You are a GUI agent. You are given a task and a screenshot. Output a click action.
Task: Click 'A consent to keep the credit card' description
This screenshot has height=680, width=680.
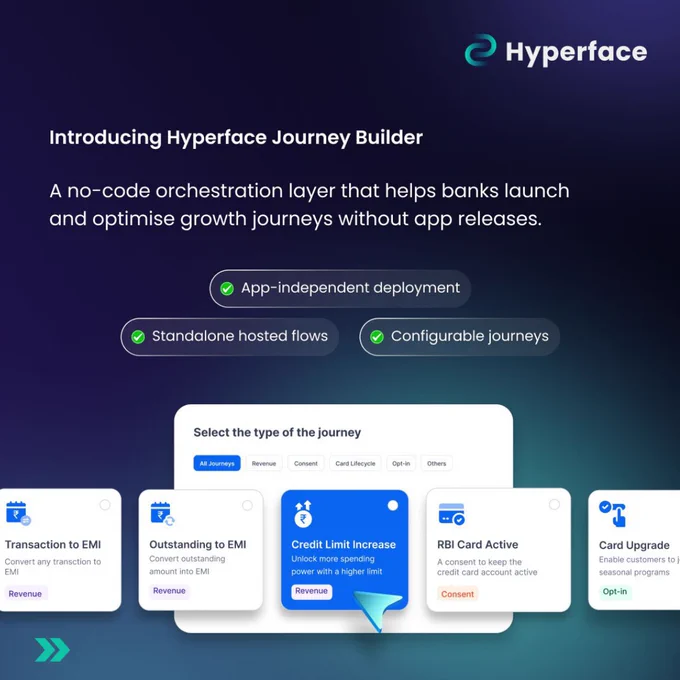coord(487,567)
